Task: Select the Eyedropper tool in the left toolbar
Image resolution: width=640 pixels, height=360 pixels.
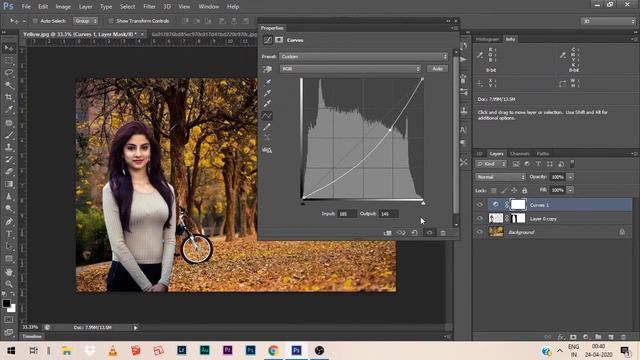Action: click(9, 109)
